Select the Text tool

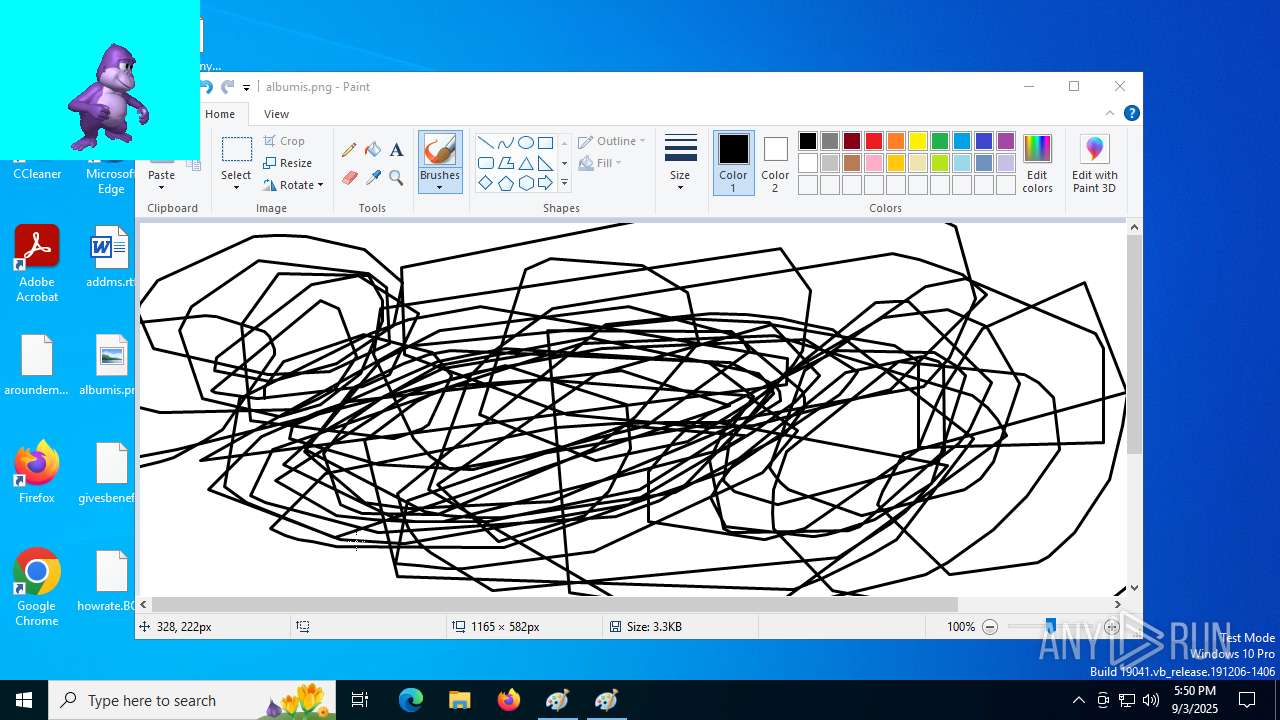[x=396, y=150]
